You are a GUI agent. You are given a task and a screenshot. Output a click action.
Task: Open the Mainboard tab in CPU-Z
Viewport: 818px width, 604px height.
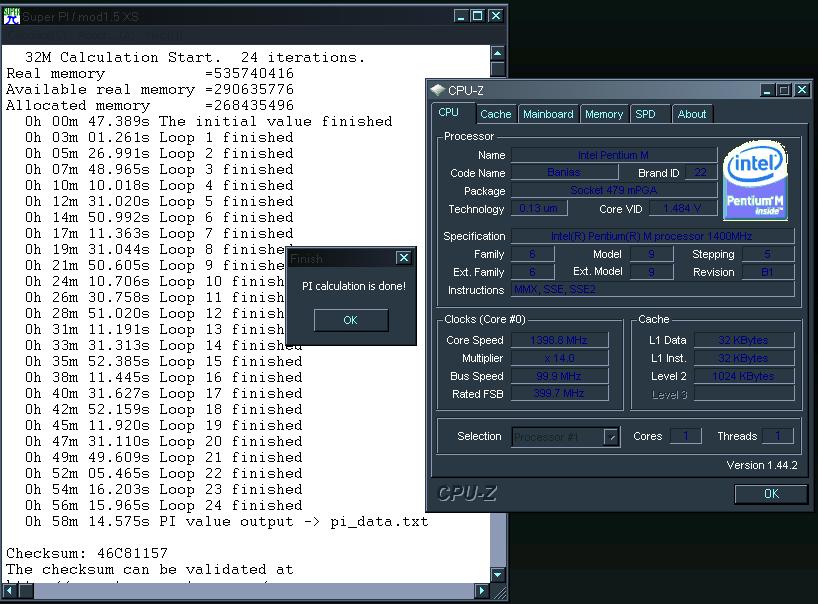pos(548,114)
